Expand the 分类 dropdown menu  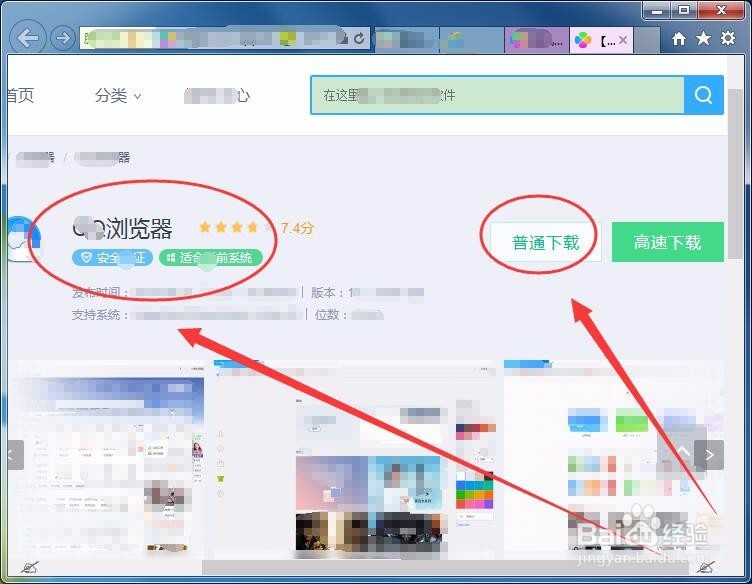118,95
